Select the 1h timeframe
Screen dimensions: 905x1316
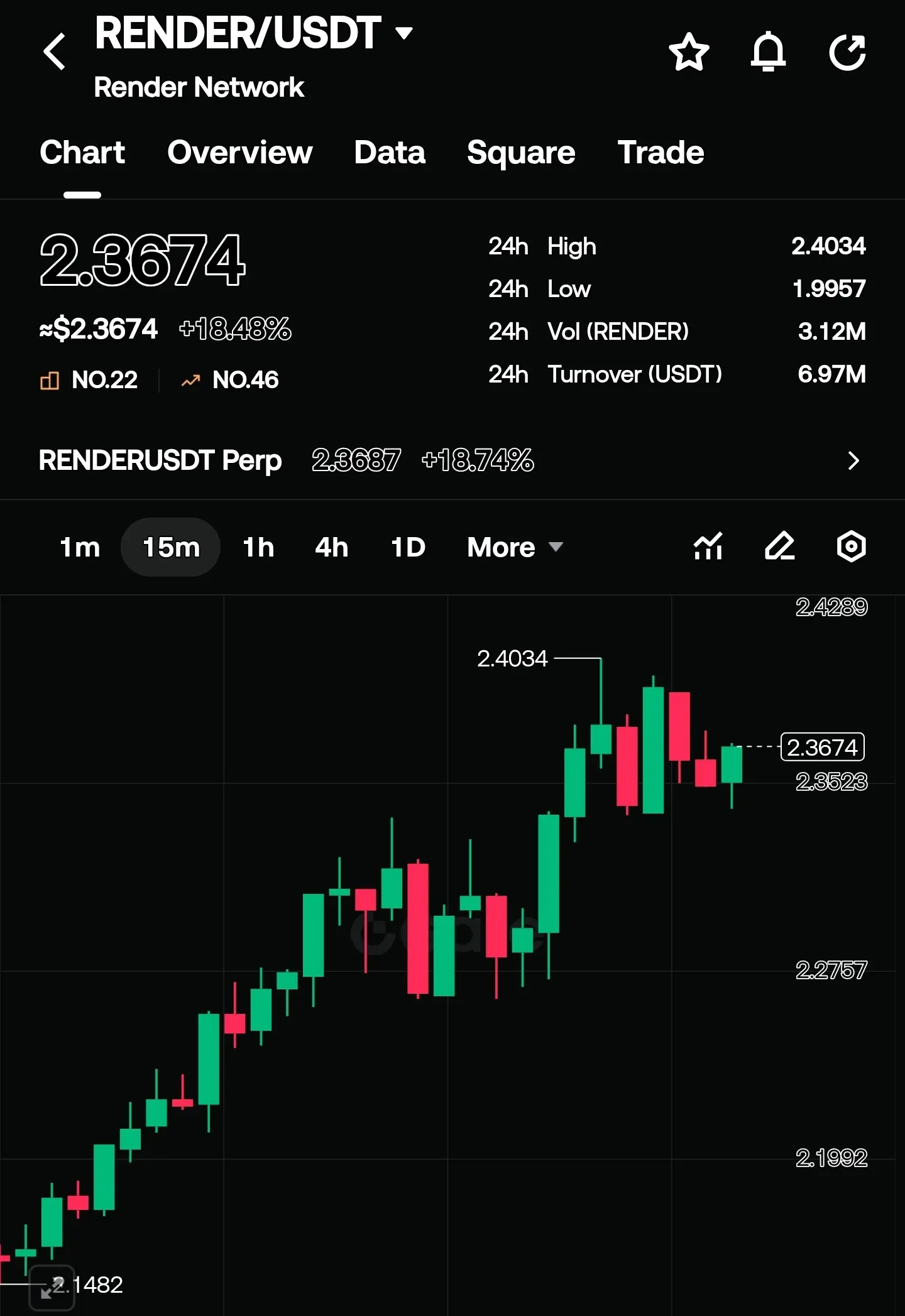[258, 547]
